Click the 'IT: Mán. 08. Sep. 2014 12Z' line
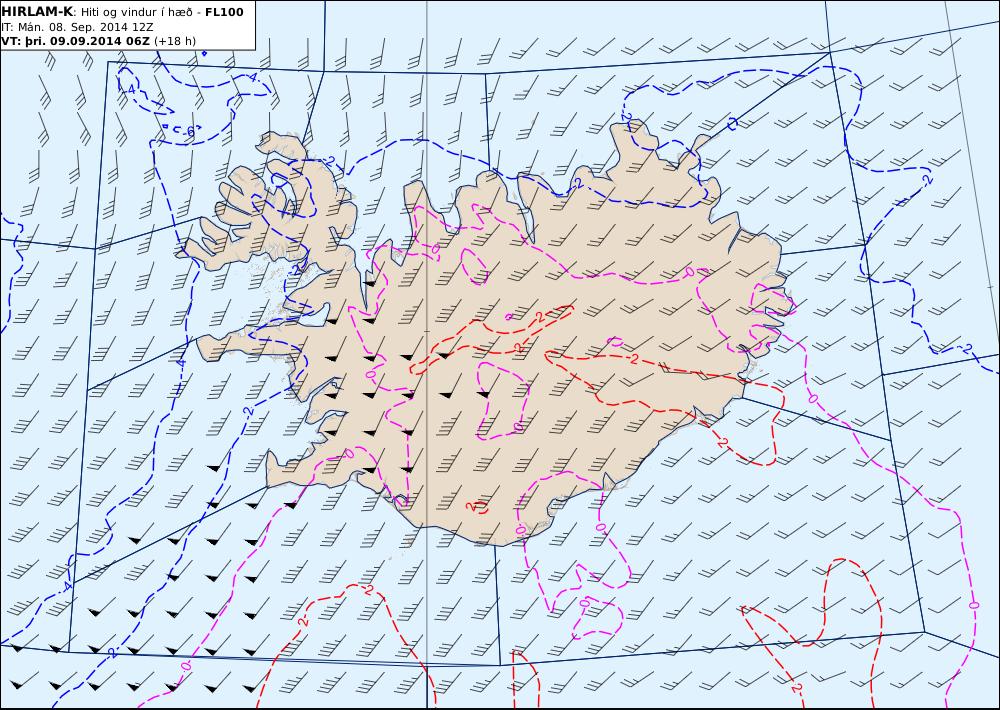This screenshot has width=1000, height=710. [77, 27]
